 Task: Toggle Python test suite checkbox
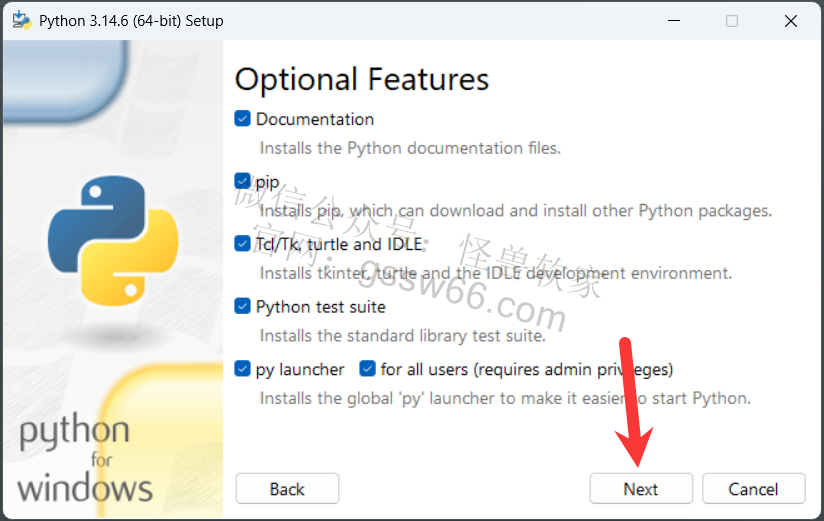click(242, 306)
